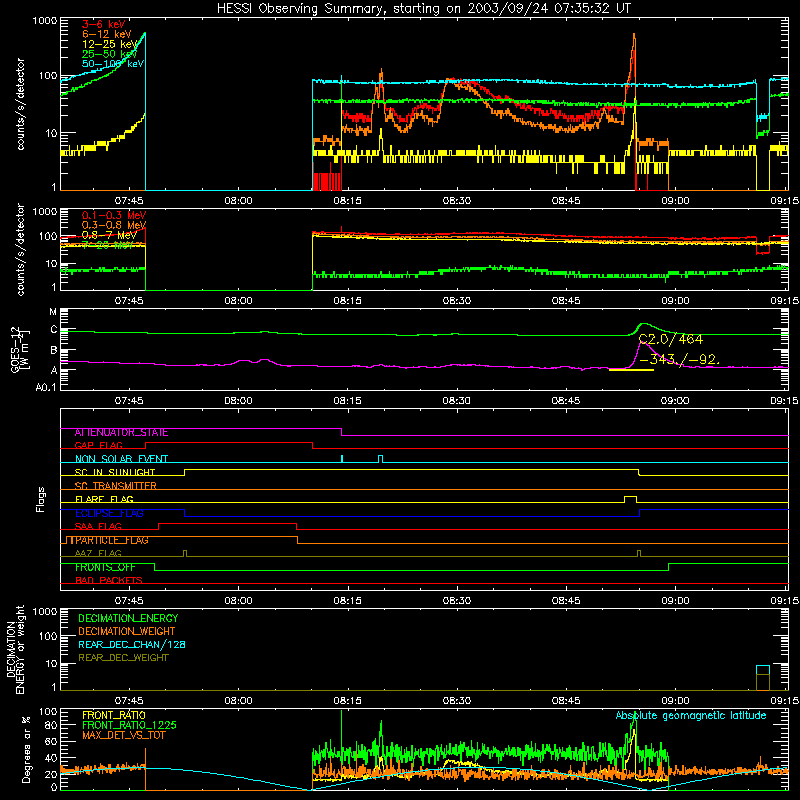Select the REAR_DEC_CHAN/128 legend label
This screenshot has height=800, width=800.
132,645
